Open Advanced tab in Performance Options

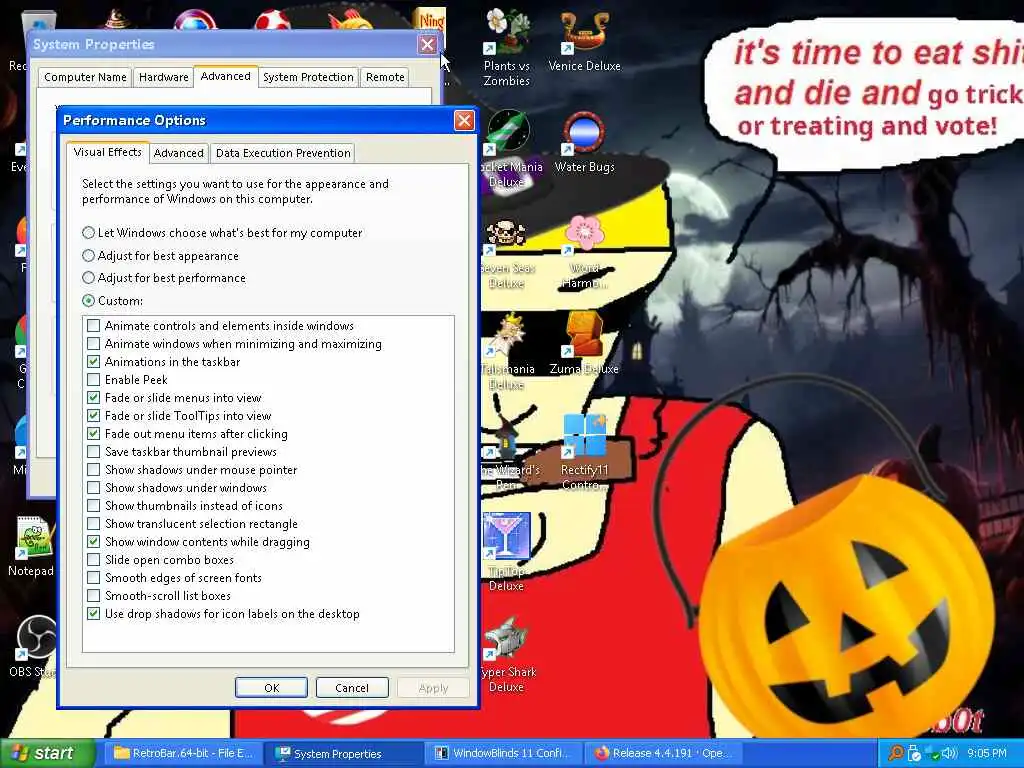(178, 153)
